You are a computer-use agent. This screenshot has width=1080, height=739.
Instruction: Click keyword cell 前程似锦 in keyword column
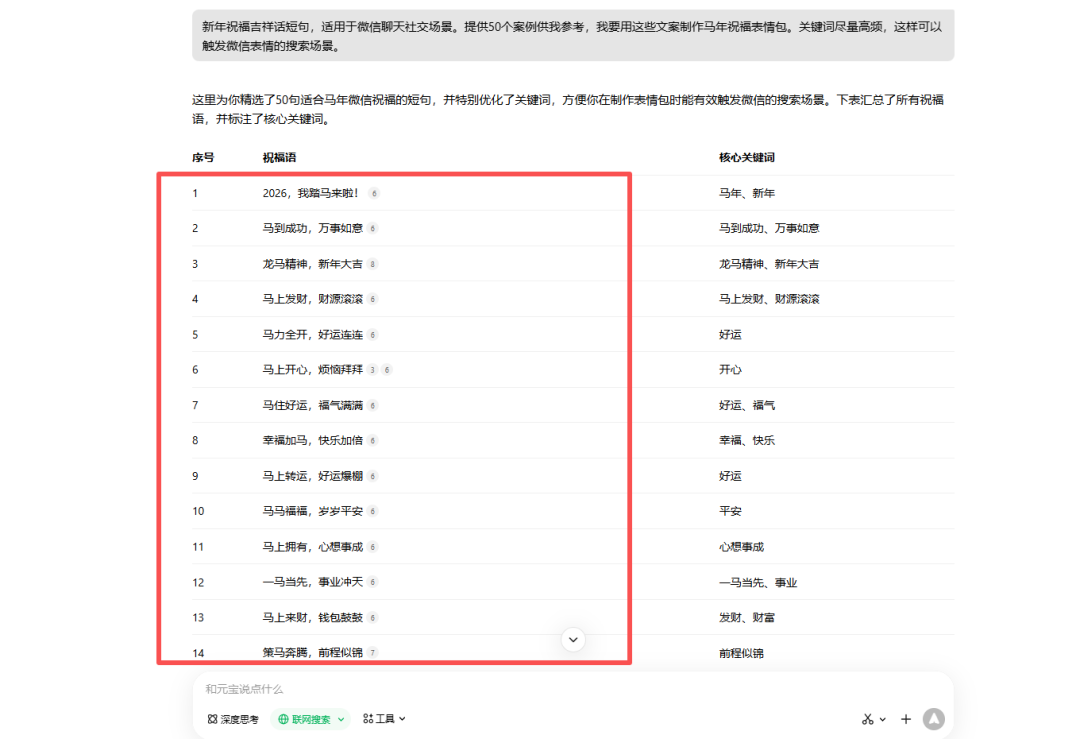tap(741, 653)
